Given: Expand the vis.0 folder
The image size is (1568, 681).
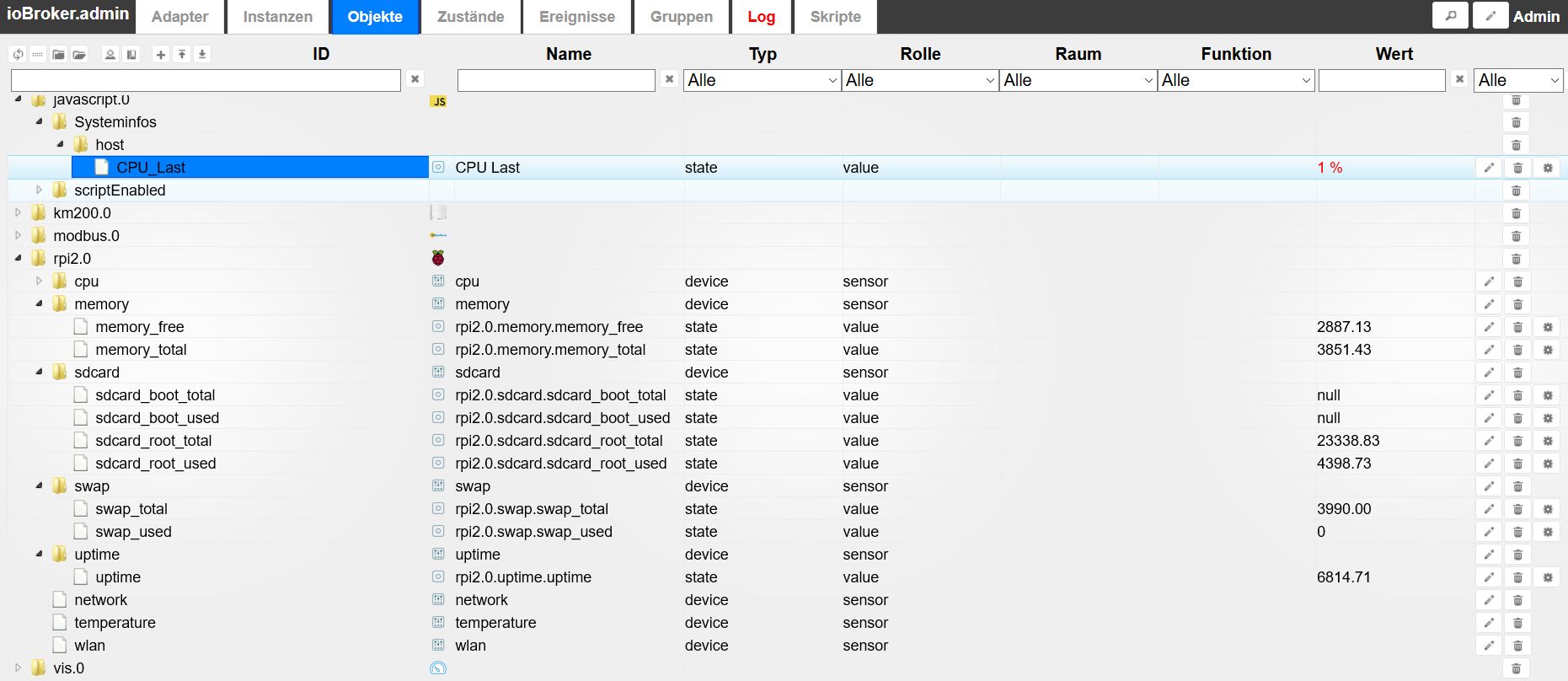Looking at the screenshot, I should tap(18, 668).
